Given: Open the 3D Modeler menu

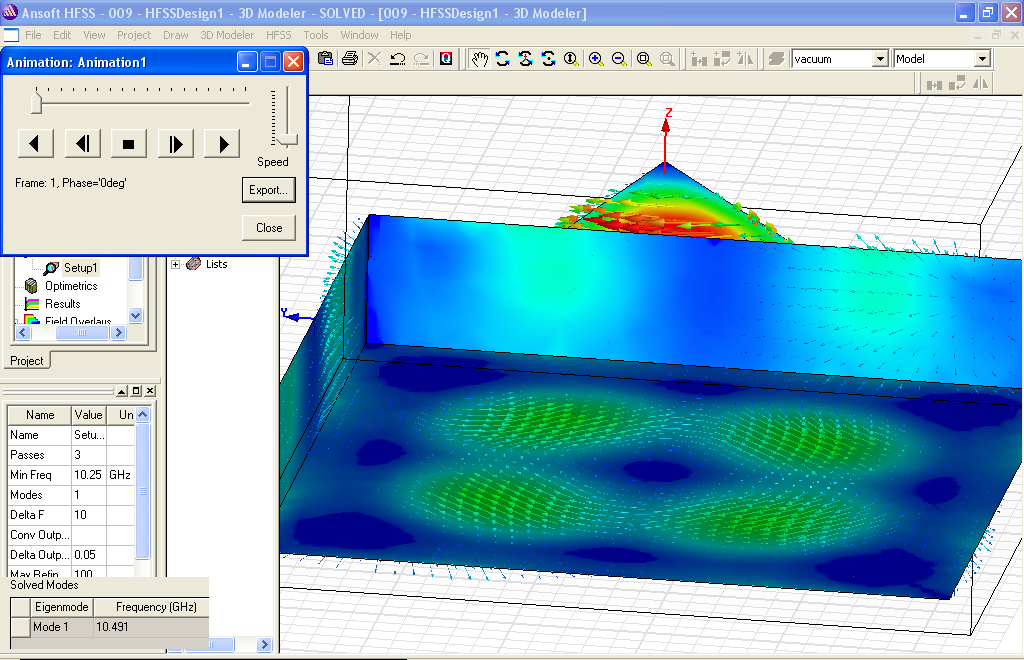Looking at the screenshot, I should 227,35.
